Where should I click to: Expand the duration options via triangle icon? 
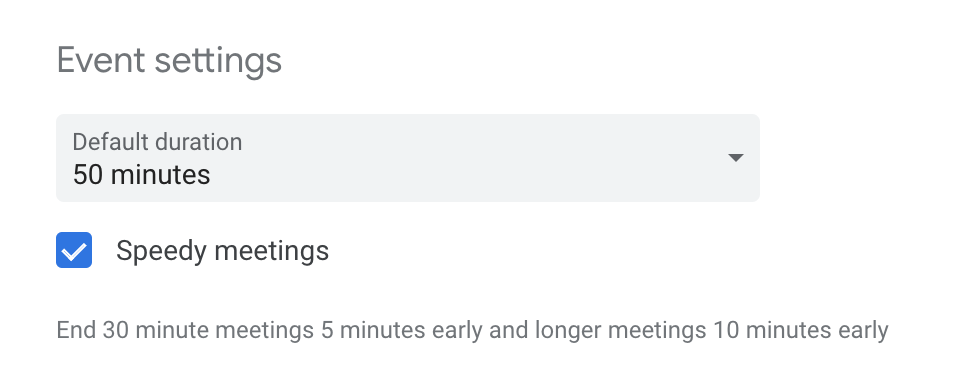736,158
